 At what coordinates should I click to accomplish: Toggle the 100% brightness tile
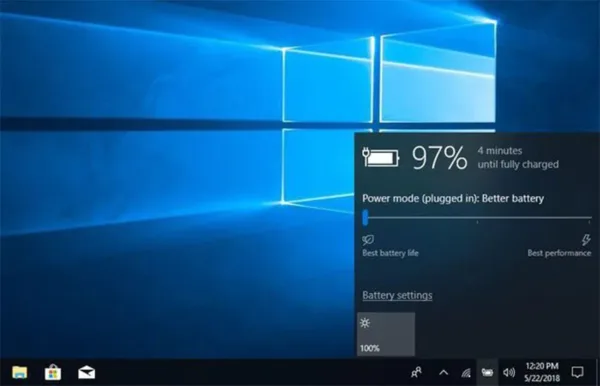[386, 334]
